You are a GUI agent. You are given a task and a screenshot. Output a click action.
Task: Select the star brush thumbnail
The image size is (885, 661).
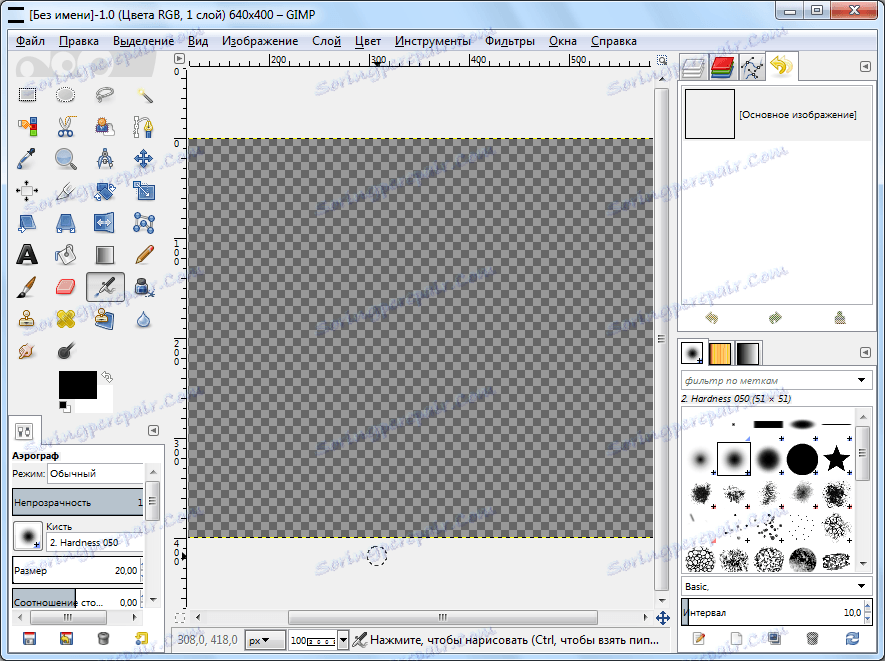pyautogui.click(x=836, y=458)
